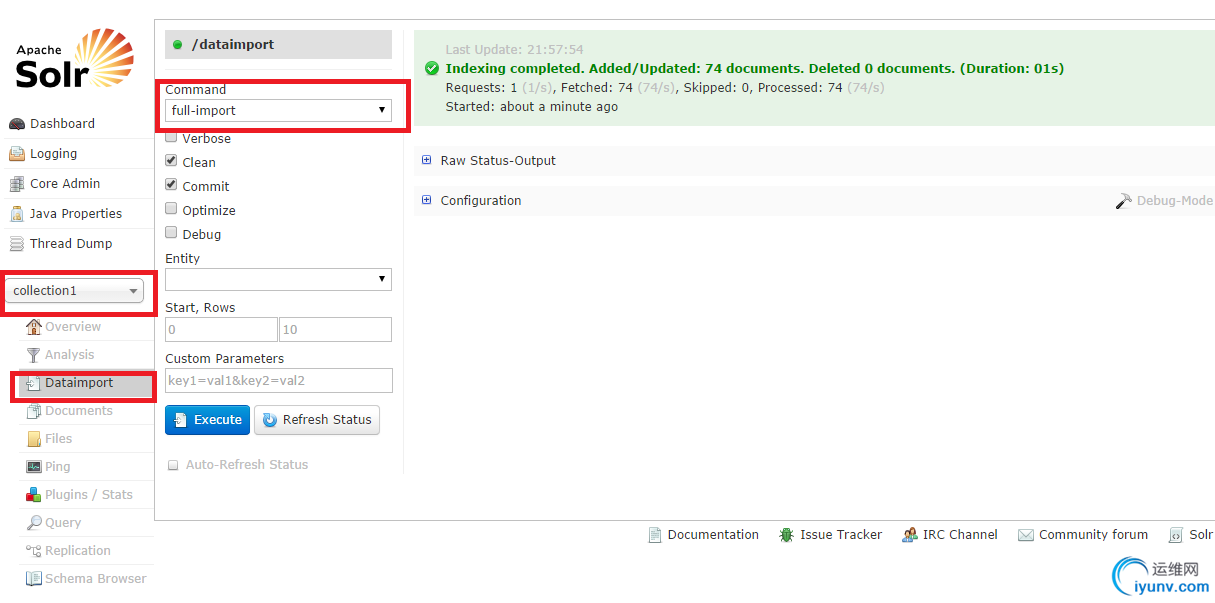Click the Overview house icon

(x=34, y=327)
